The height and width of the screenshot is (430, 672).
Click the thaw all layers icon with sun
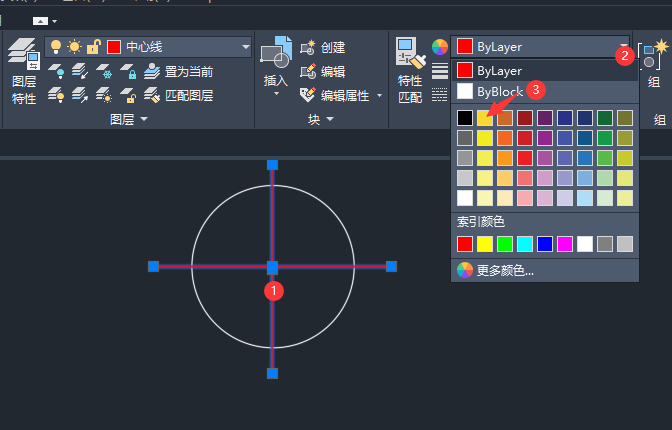click(x=104, y=95)
